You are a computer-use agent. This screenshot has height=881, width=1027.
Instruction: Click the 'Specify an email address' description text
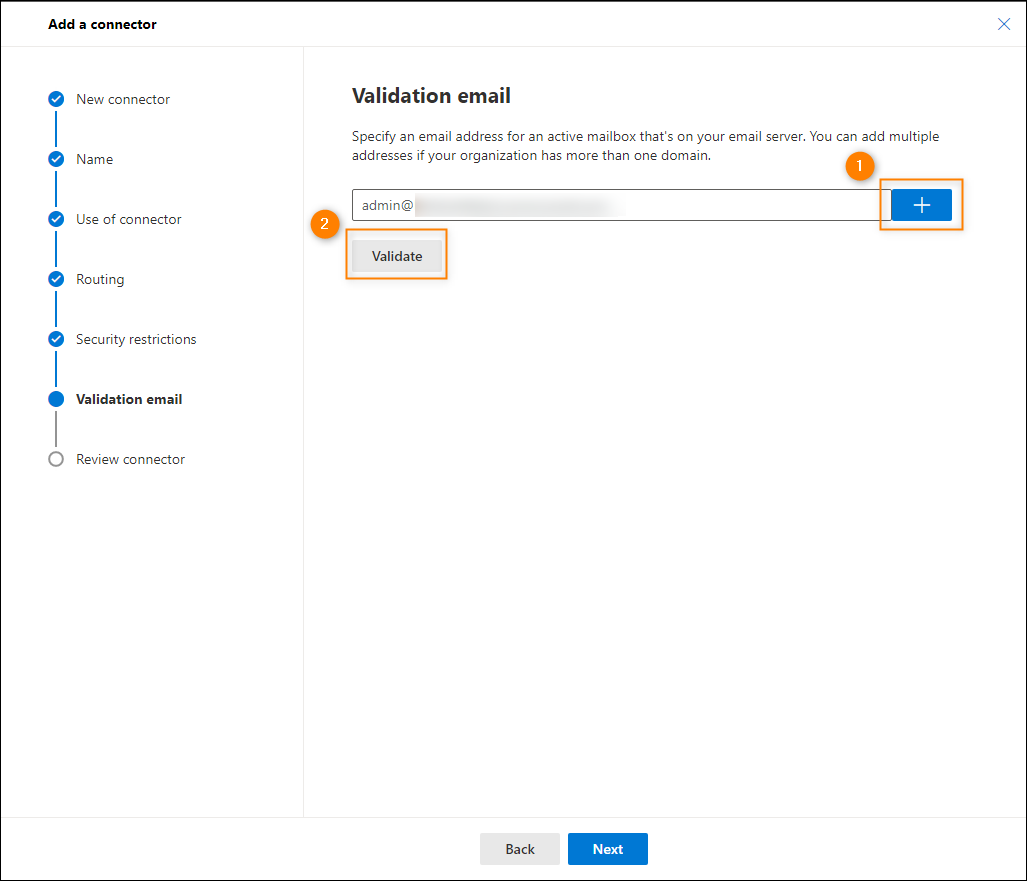(x=645, y=145)
